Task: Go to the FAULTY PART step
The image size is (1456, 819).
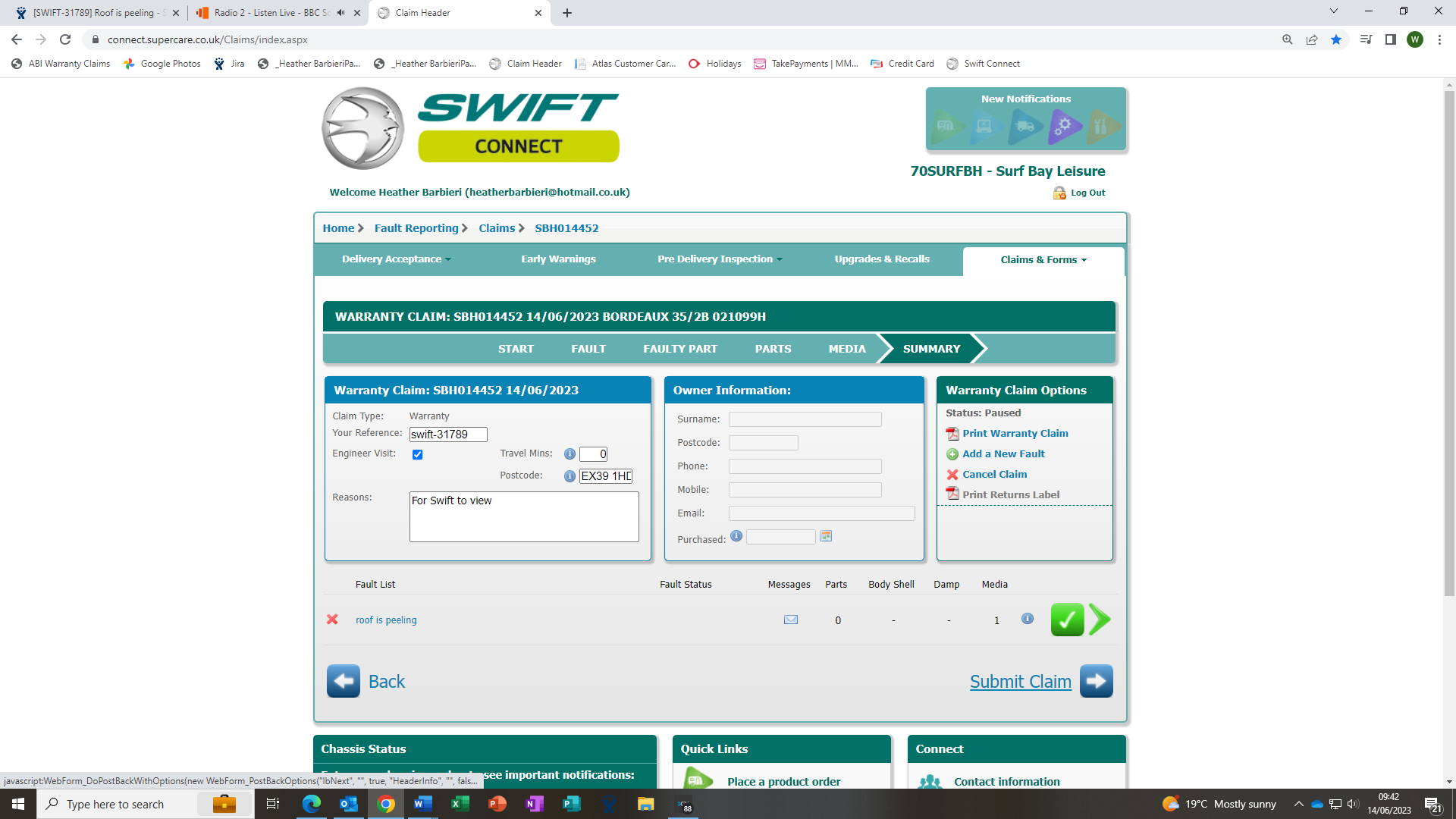Action: (x=679, y=349)
